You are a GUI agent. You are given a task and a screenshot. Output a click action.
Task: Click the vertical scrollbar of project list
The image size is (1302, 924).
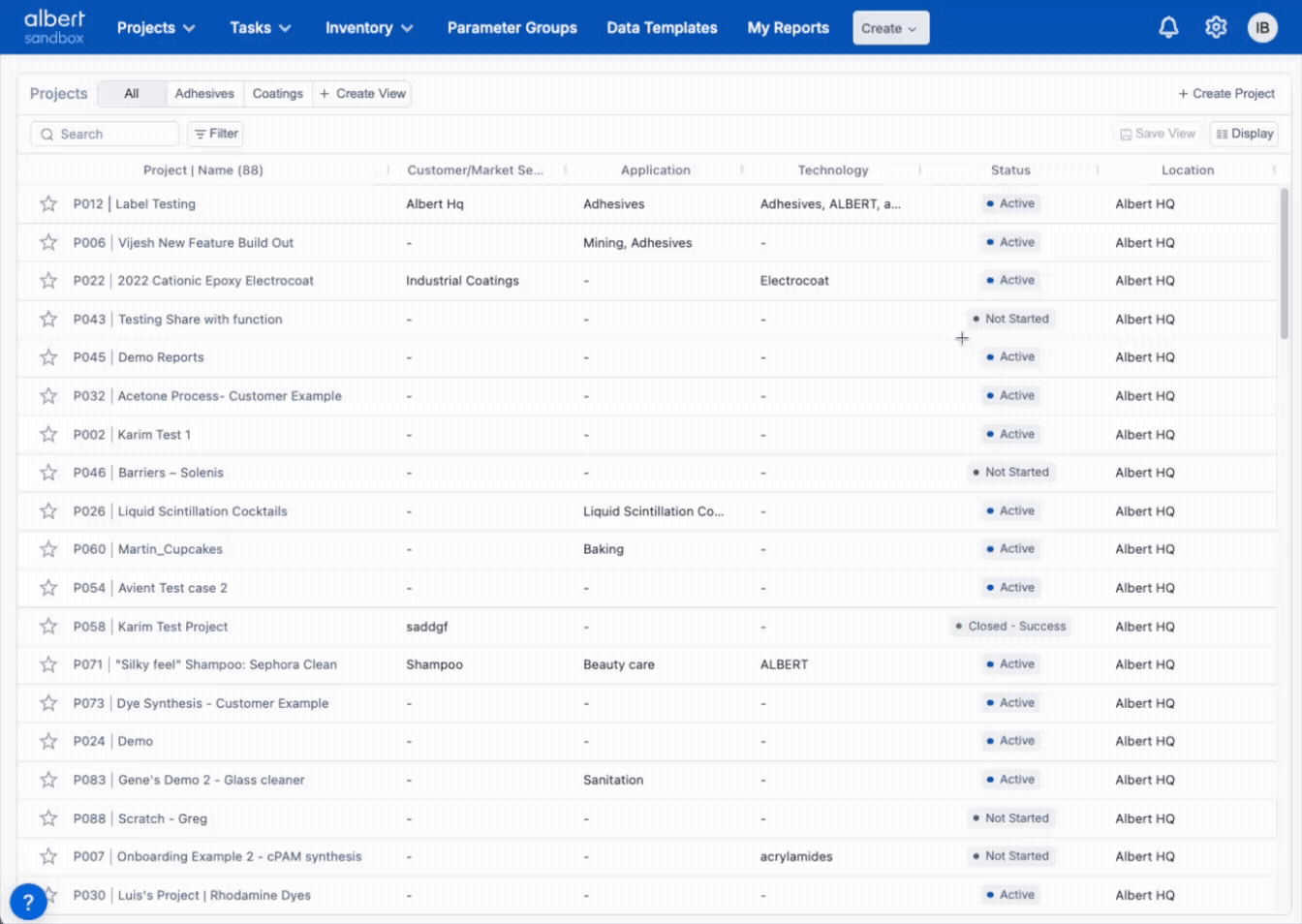coord(1285,263)
